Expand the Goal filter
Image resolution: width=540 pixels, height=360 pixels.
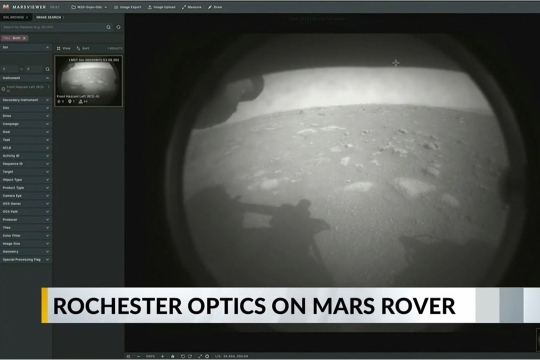pos(26,132)
